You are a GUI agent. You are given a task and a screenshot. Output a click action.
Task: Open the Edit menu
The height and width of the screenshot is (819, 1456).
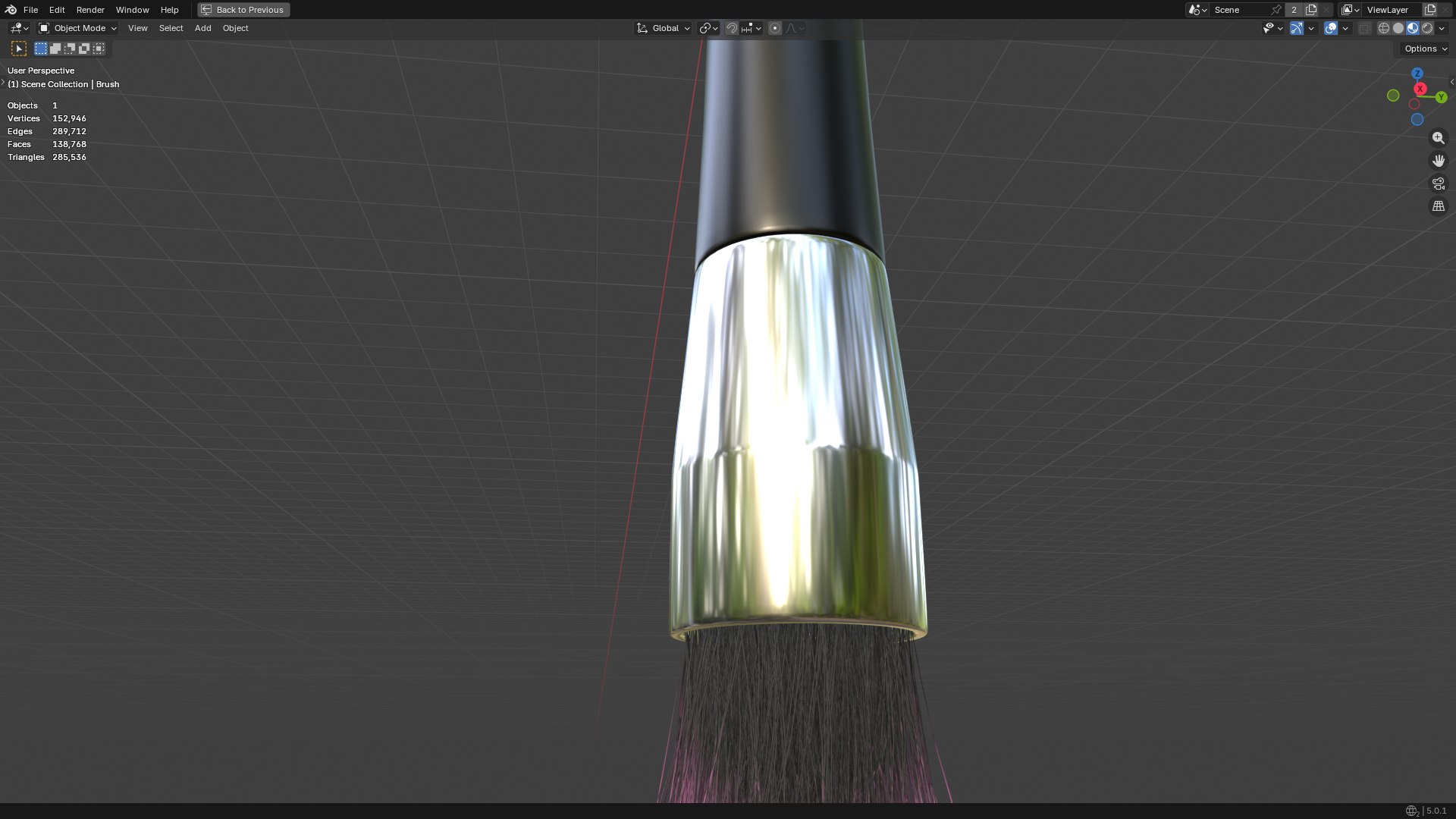pos(57,10)
